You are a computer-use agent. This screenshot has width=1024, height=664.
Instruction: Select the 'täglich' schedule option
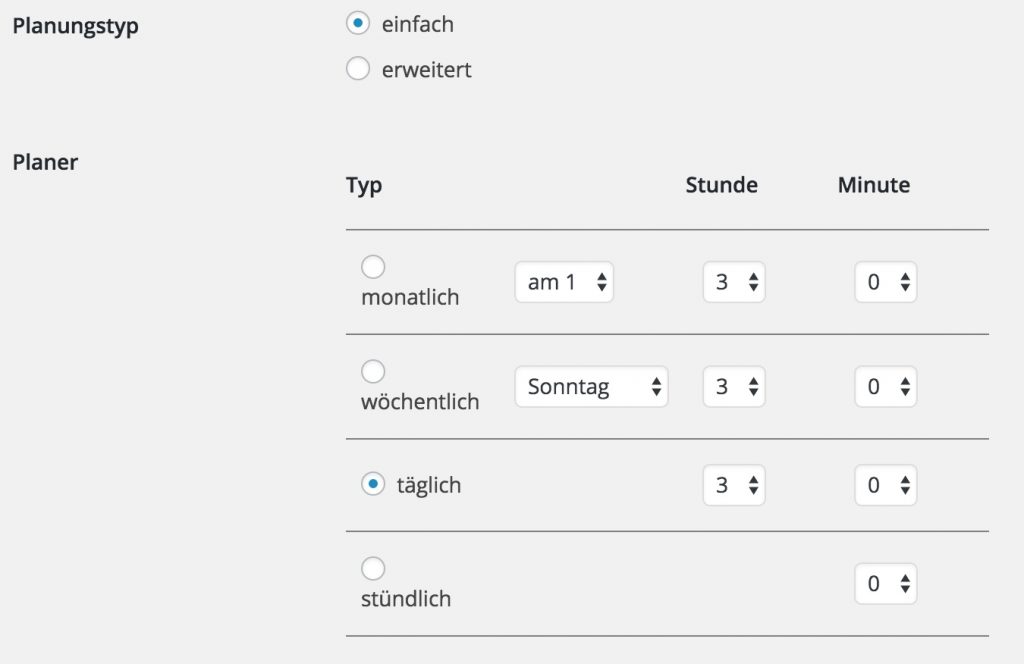point(373,484)
